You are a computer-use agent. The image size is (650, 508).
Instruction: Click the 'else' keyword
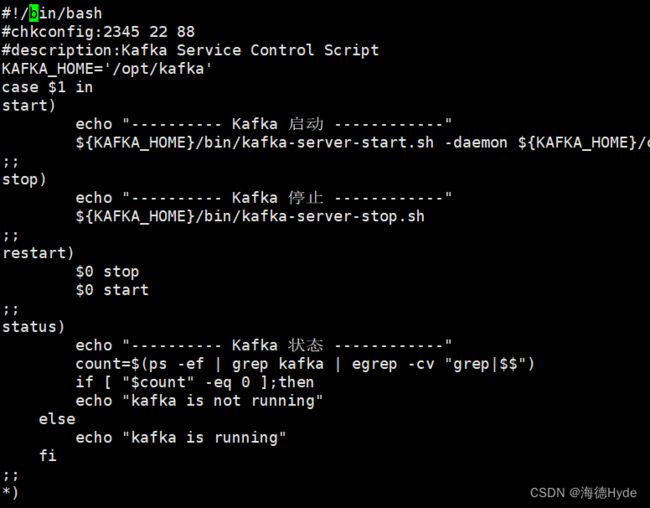pos(57,419)
